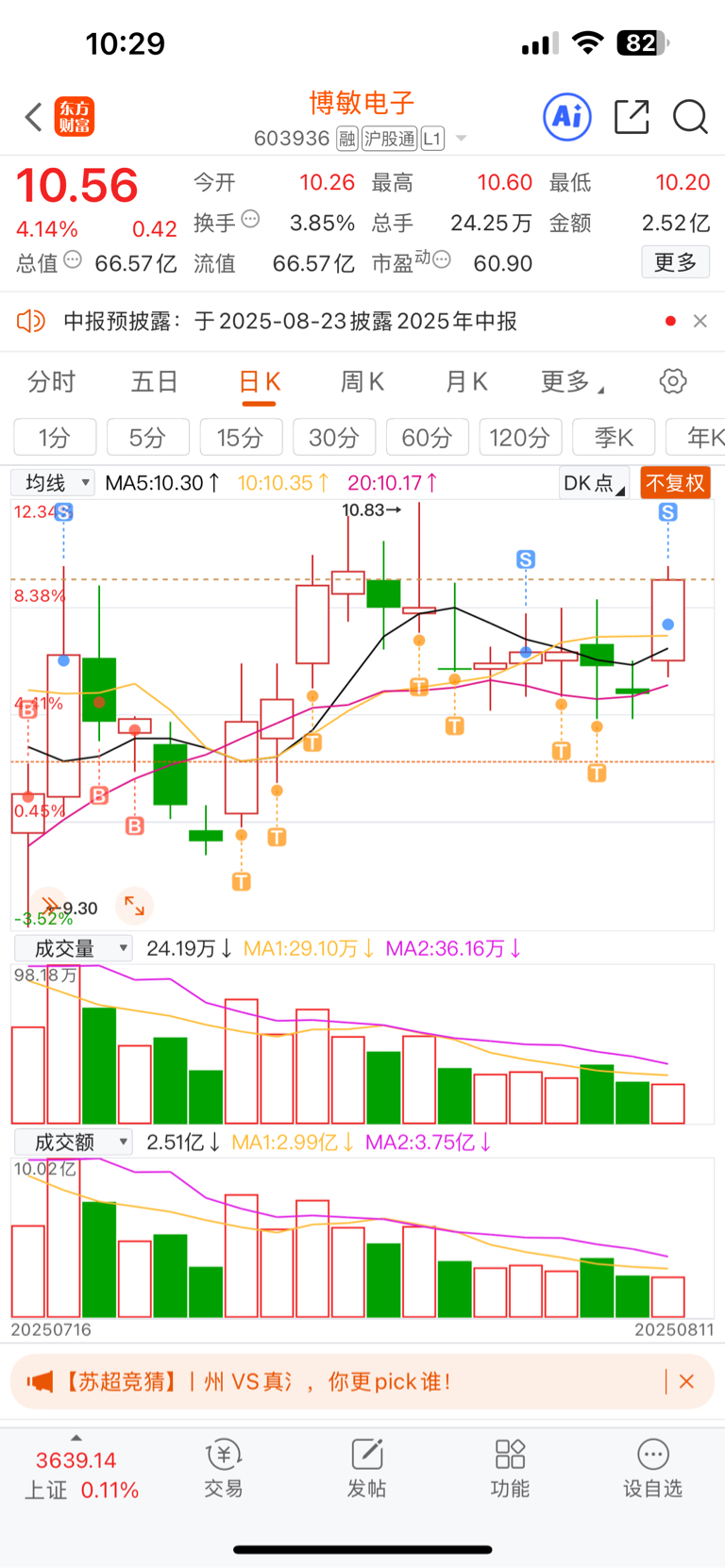
Task: Dismiss the 中报预披露 notice
Action: point(700,321)
